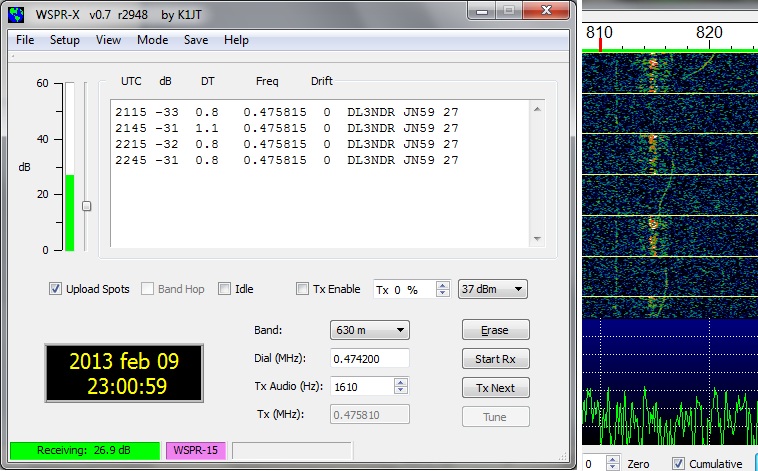Click the DT column header
The image size is (758, 471).
coord(208,81)
